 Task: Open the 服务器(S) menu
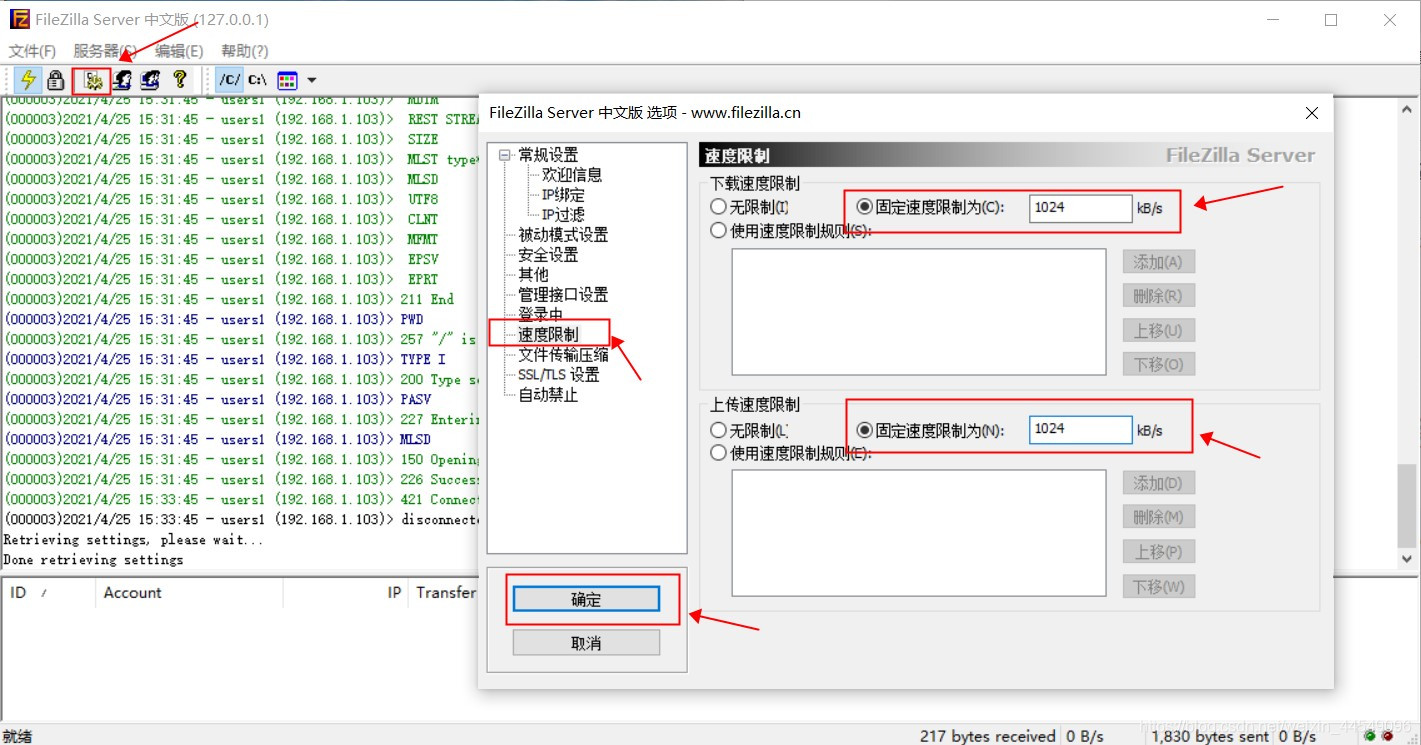105,51
